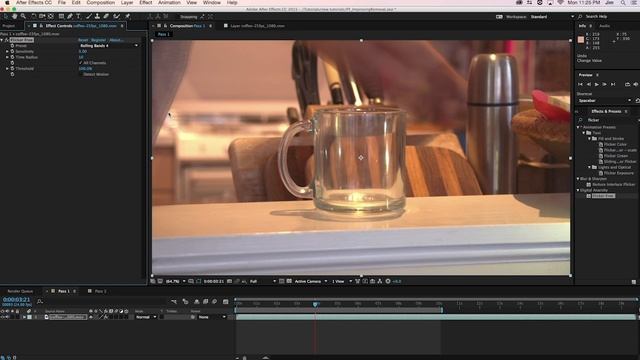Click the Toggle Transparency Grid icon

[x=289, y=281]
